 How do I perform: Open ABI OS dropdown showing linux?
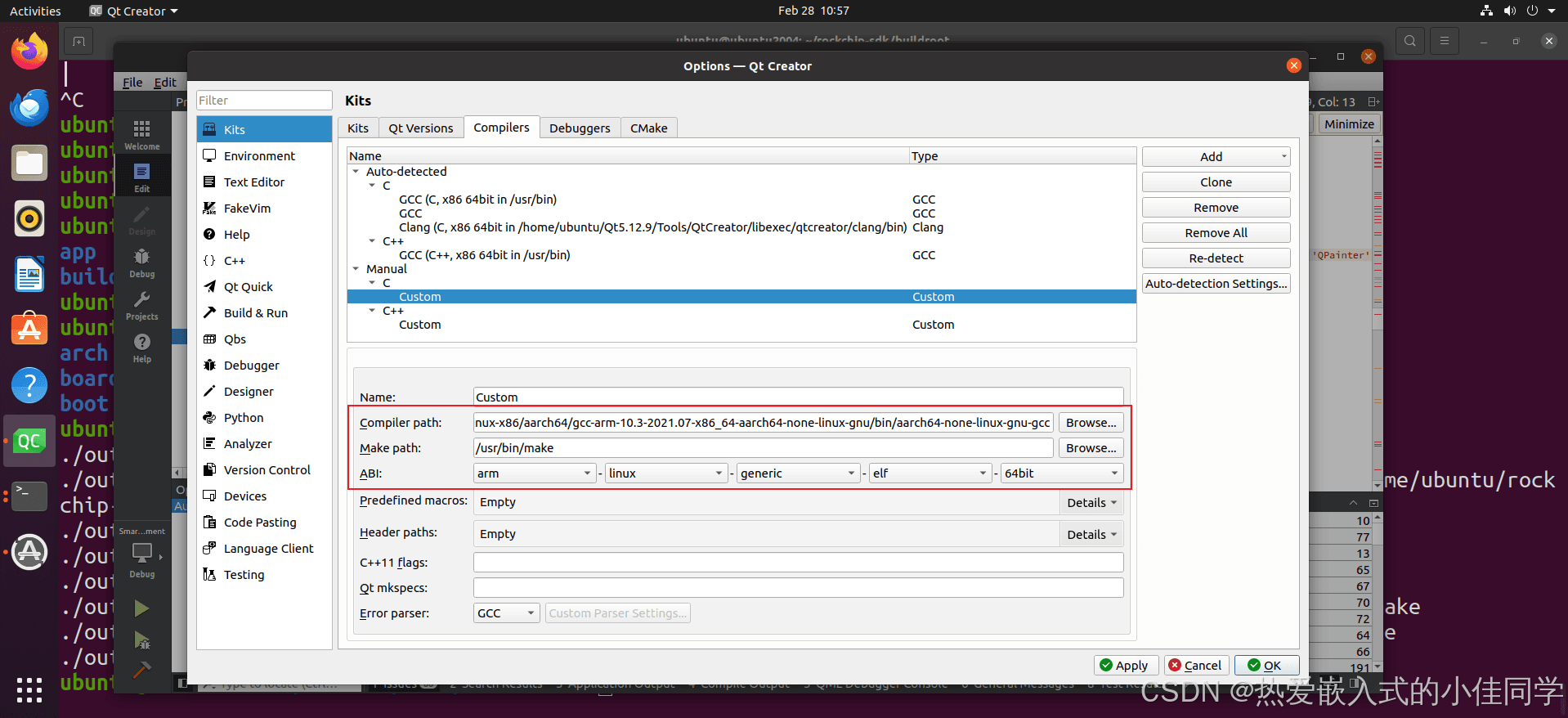[x=665, y=473]
